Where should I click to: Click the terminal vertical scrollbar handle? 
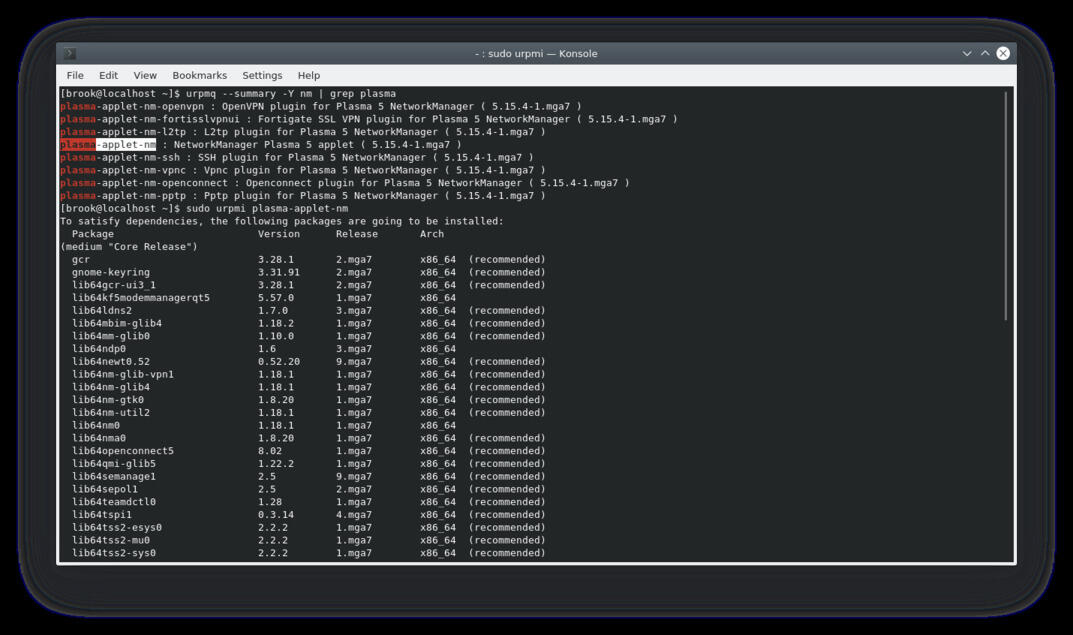coord(1006,205)
